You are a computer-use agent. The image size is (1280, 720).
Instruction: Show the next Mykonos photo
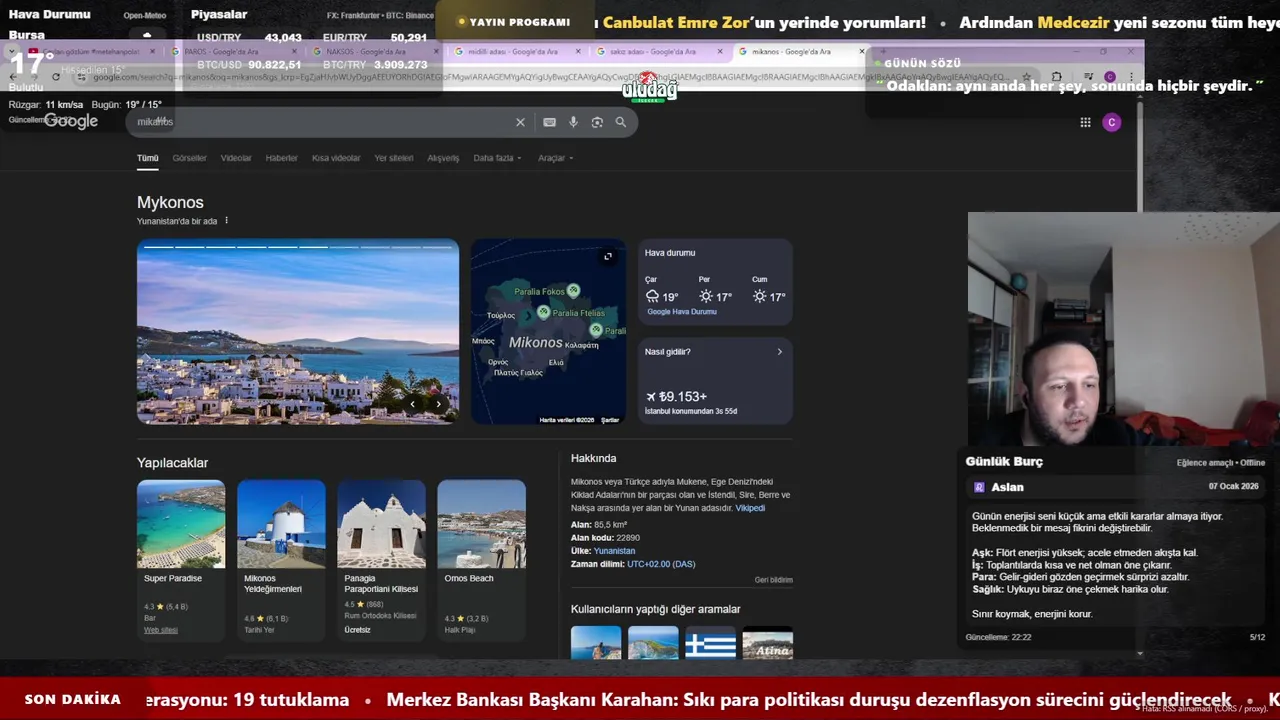[438, 404]
